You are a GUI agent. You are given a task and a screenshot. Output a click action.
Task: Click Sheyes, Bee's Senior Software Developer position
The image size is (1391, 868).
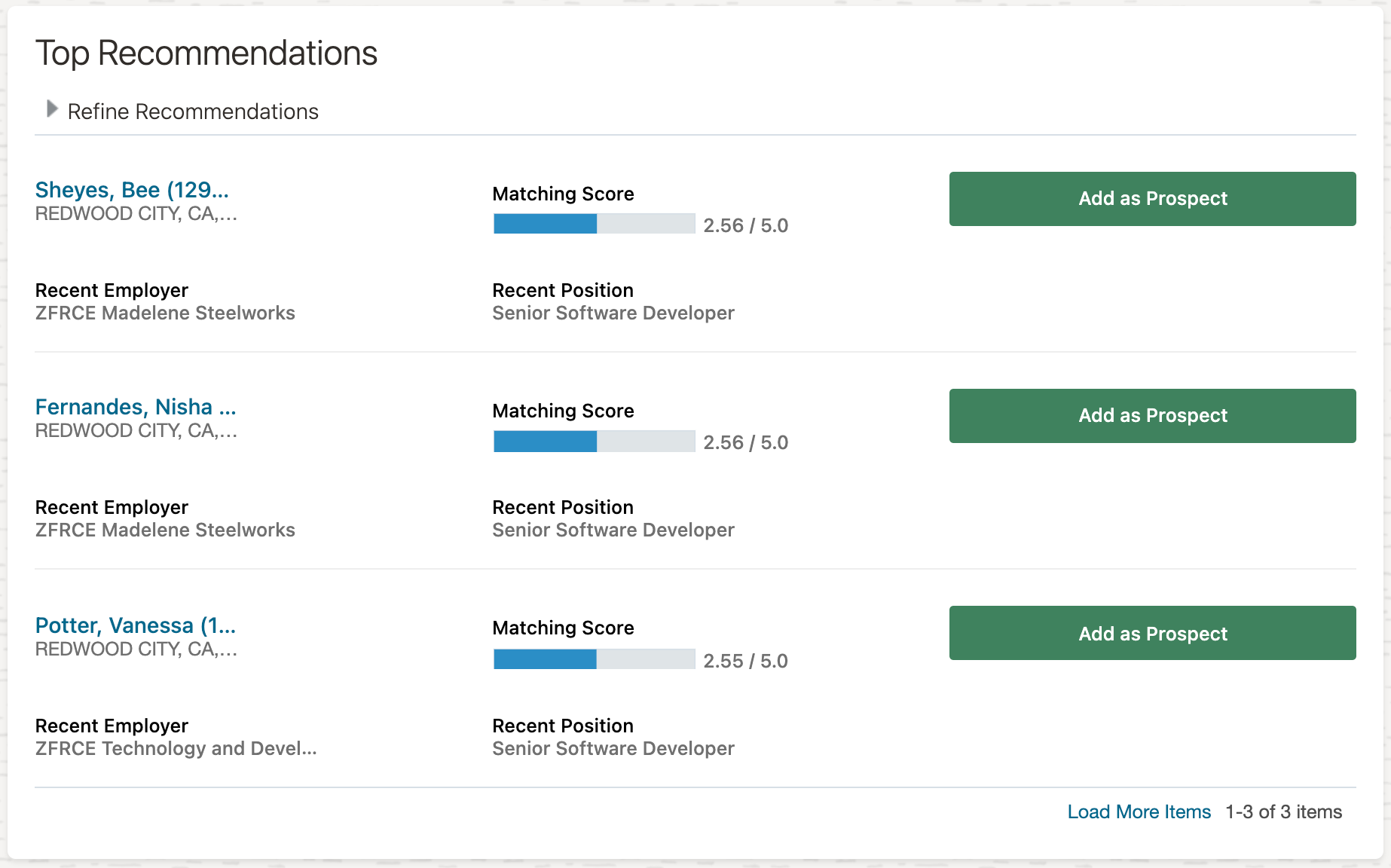[x=613, y=313]
